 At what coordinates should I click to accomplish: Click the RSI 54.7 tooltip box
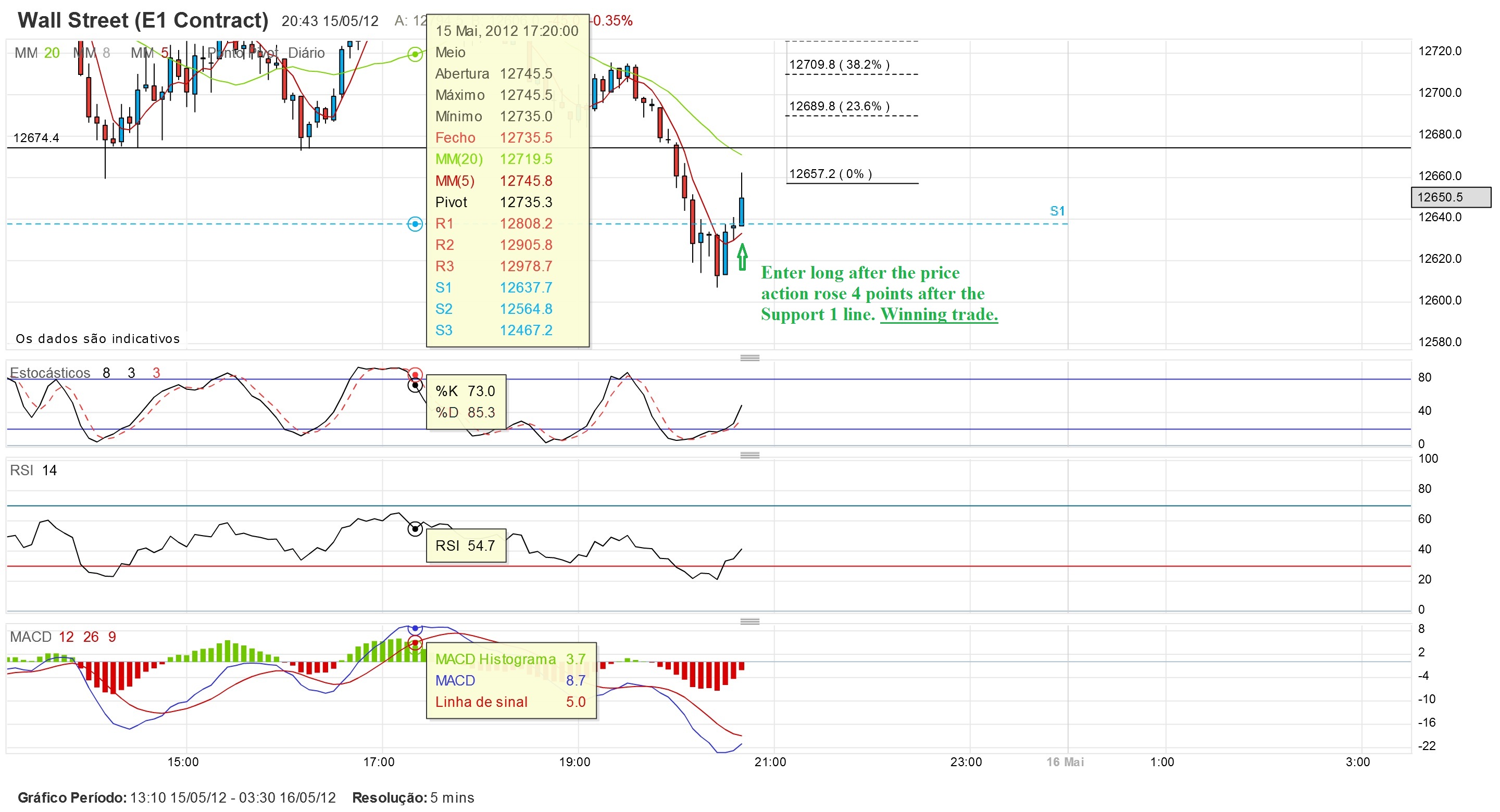[x=466, y=545]
